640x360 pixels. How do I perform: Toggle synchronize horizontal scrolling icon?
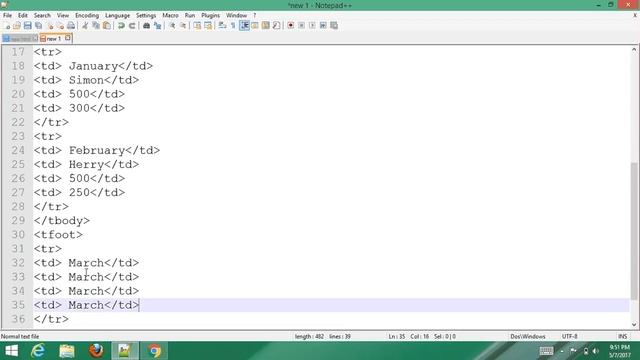[x=208, y=26]
